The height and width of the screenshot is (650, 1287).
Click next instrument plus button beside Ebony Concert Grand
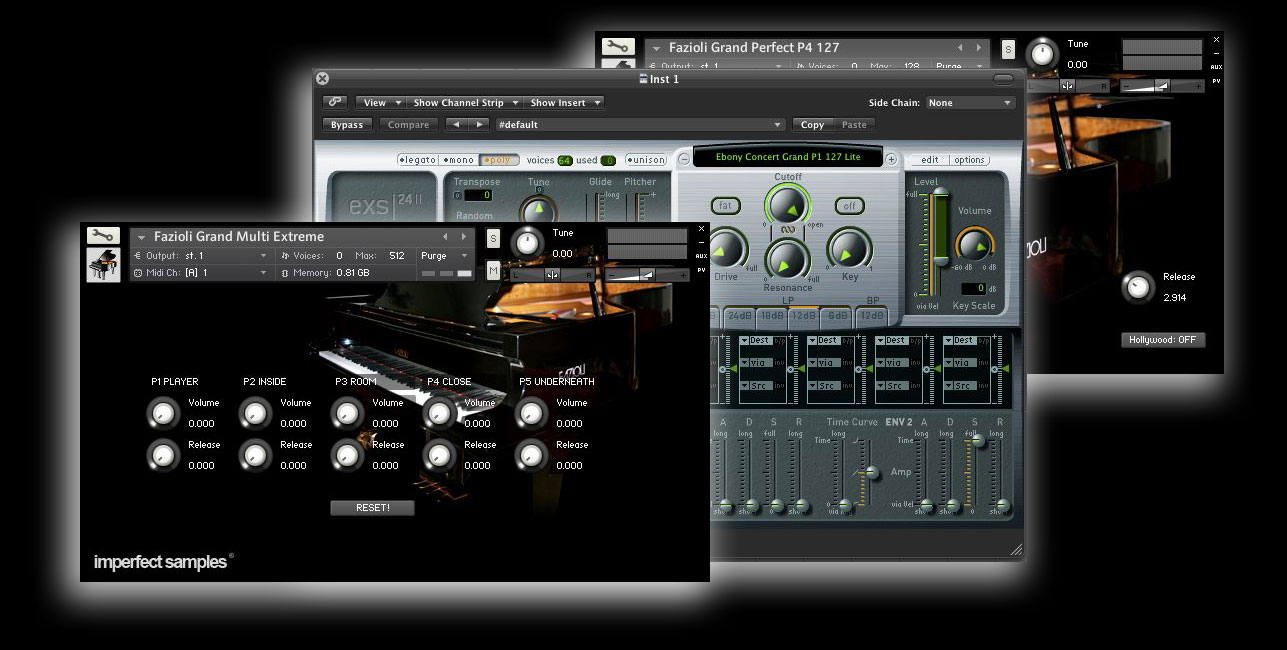coord(892,159)
